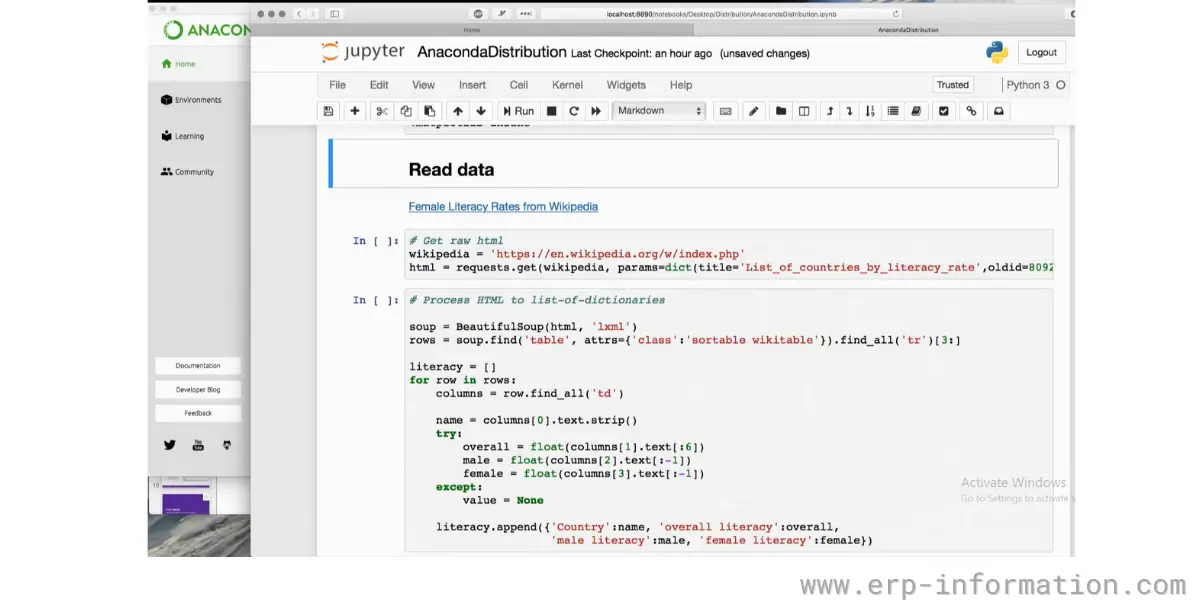Open the Markdown cell type dropdown
The image size is (1200, 600).
pyautogui.click(x=659, y=111)
